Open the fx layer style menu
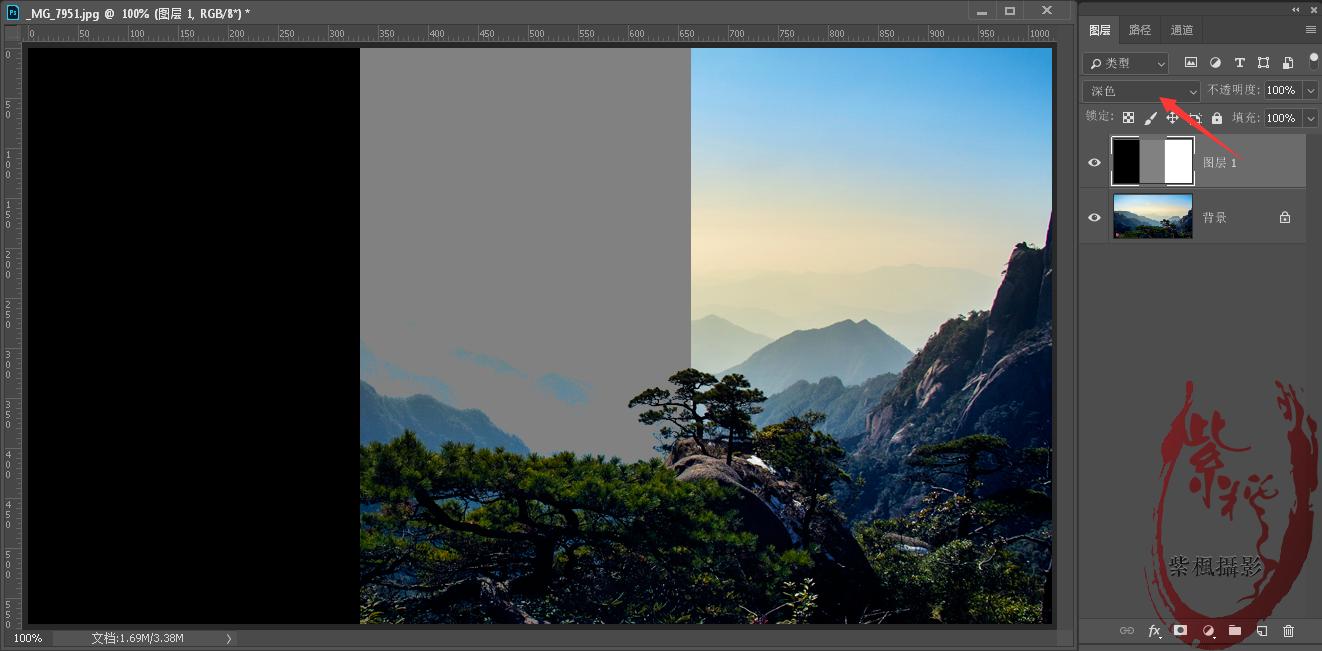This screenshot has width=1322, height=651. click(x=1154, y=631)
